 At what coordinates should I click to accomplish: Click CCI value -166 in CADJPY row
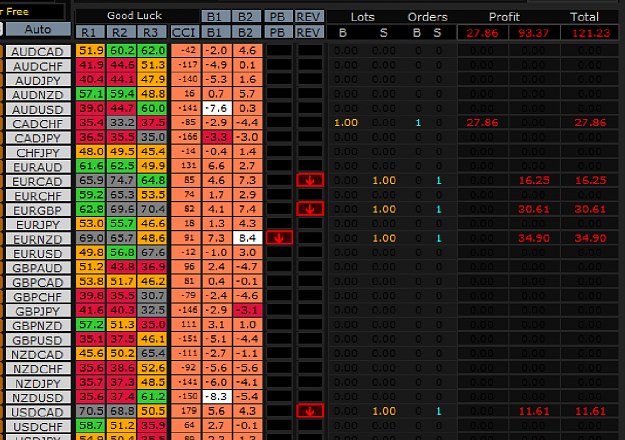pos(185,137)
